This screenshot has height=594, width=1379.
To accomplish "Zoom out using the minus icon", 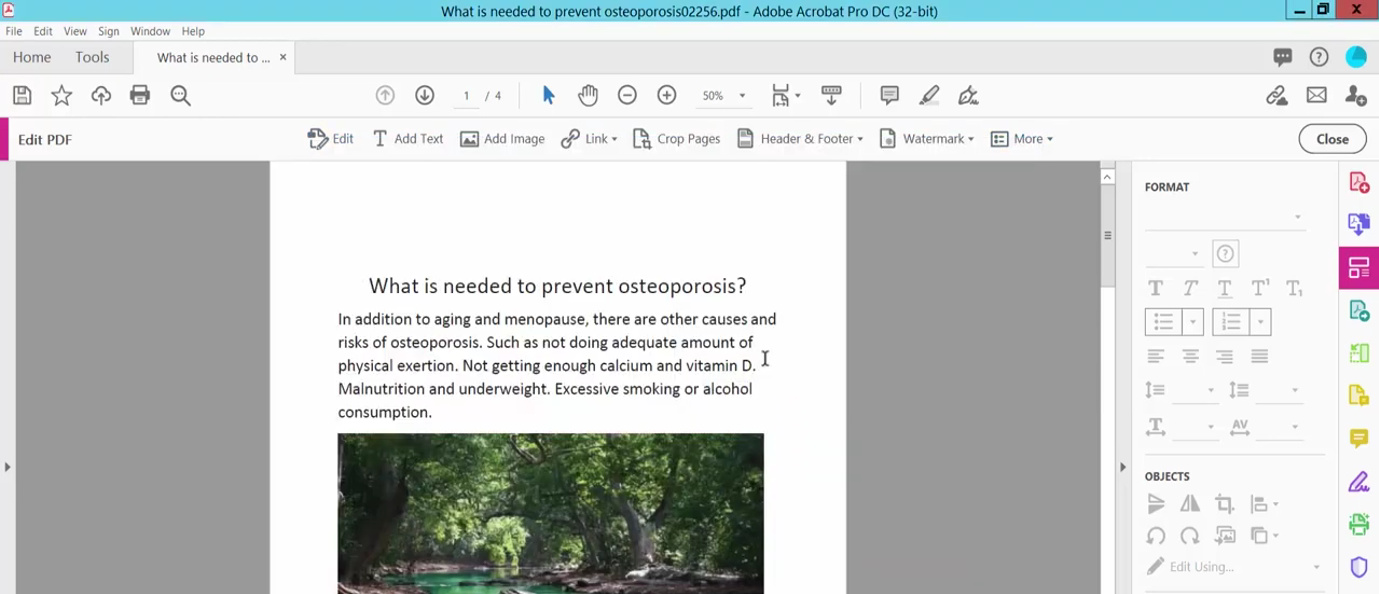I will click(x=627, y=95).
